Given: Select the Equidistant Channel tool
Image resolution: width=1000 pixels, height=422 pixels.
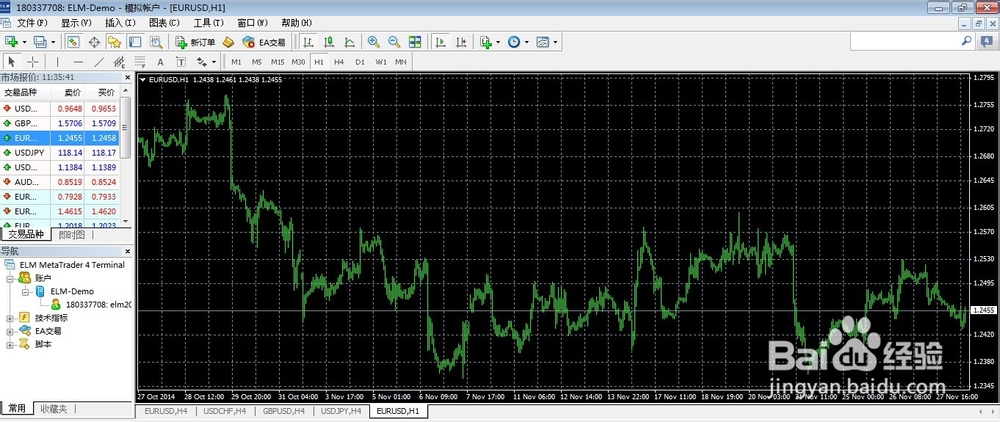Looking at the screenshot, I should pyautogui.click(x=119, y=62).
